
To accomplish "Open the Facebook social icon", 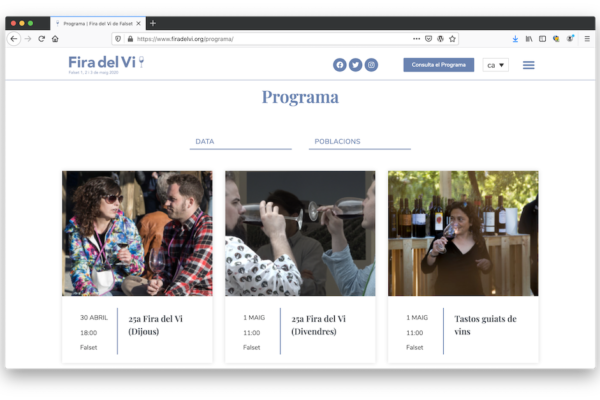I will 340,65.
